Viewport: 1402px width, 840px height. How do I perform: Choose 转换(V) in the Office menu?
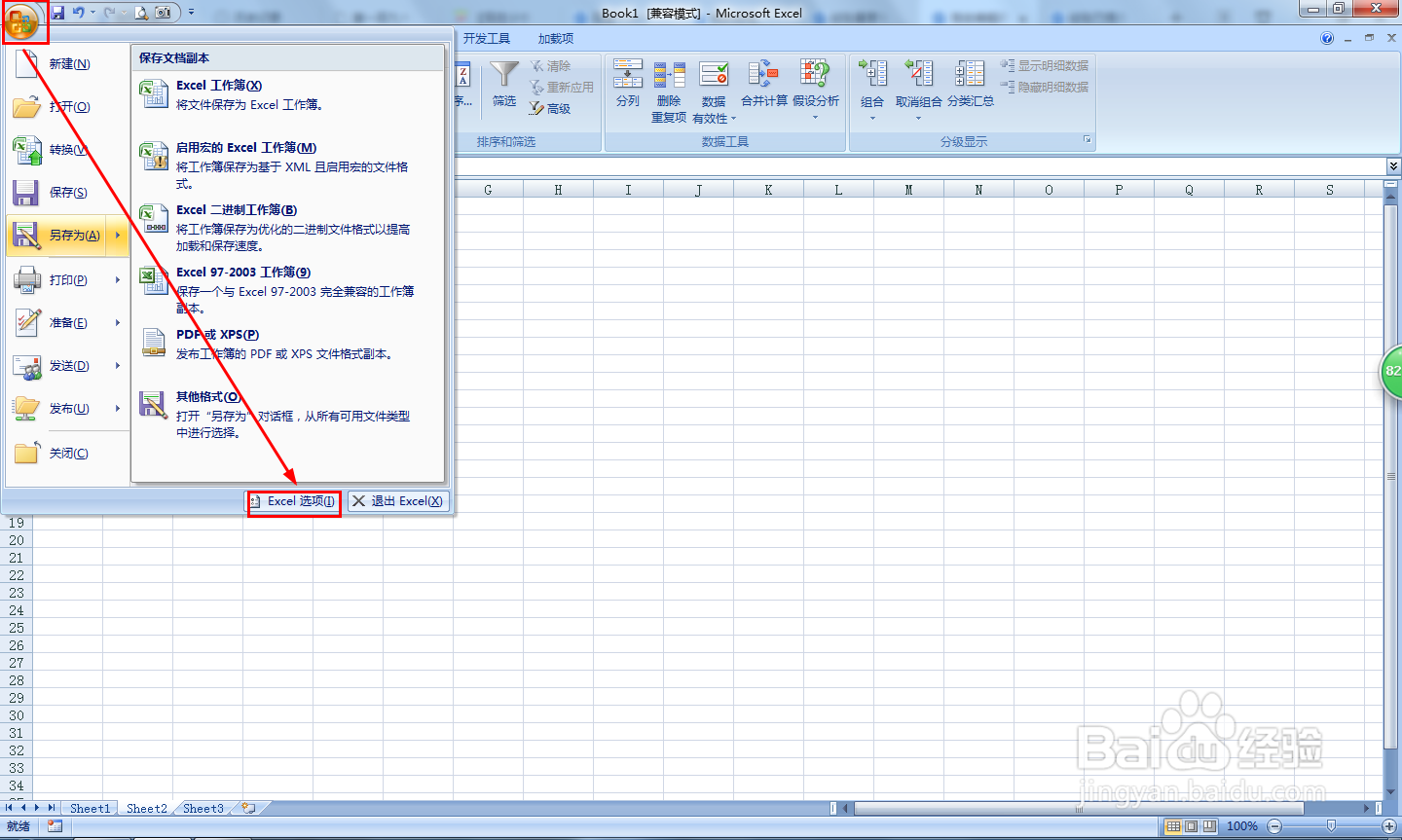pyautogui.click(x=68, y=150)
